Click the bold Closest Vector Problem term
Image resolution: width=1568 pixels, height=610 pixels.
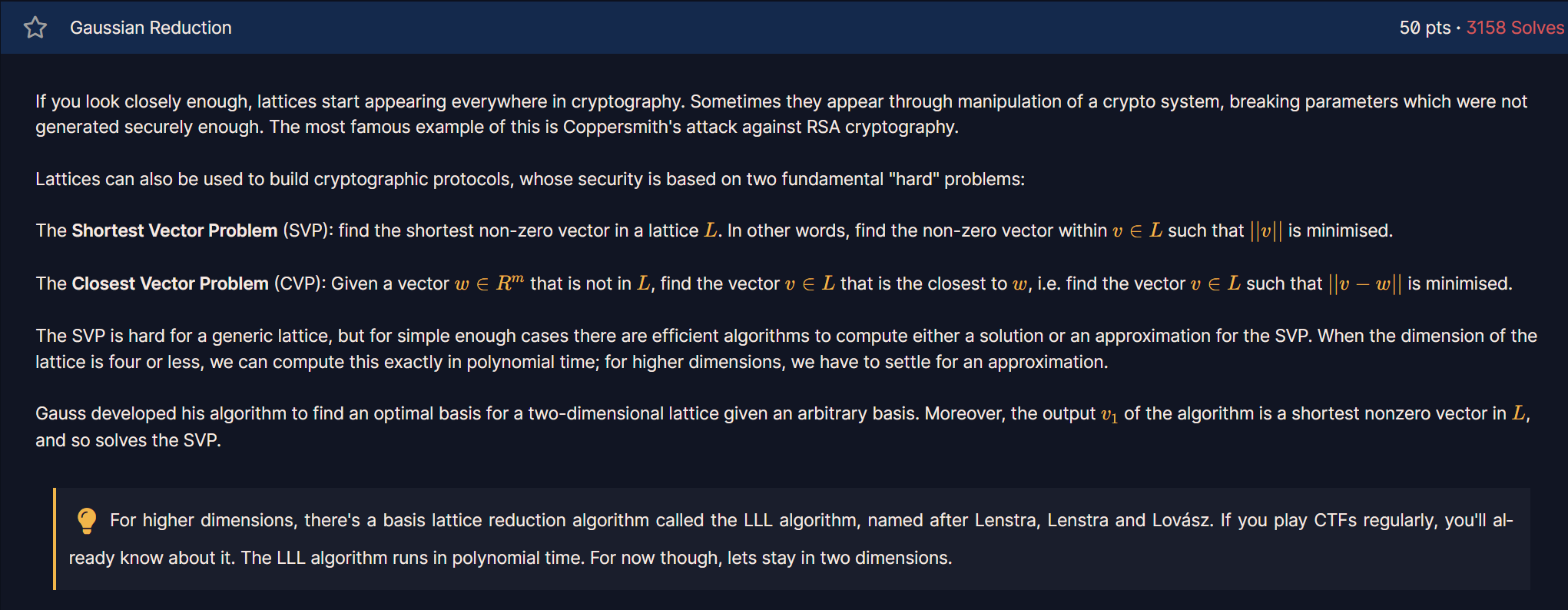point(170,283)
